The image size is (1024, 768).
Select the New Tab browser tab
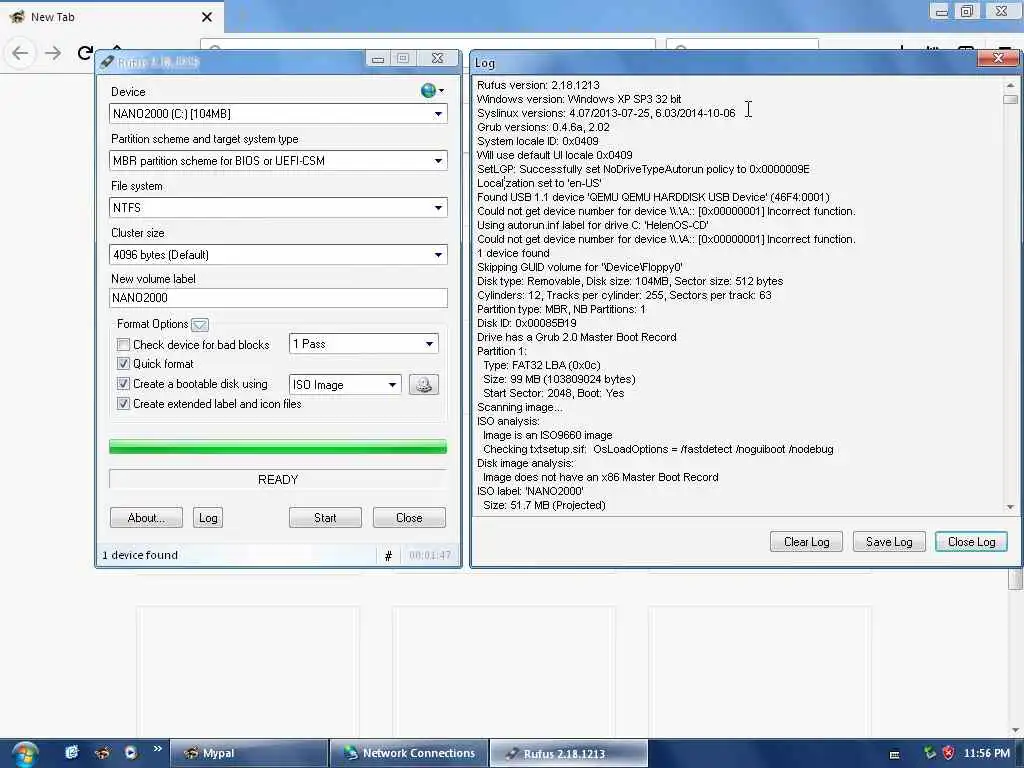[x=112, y=17]
